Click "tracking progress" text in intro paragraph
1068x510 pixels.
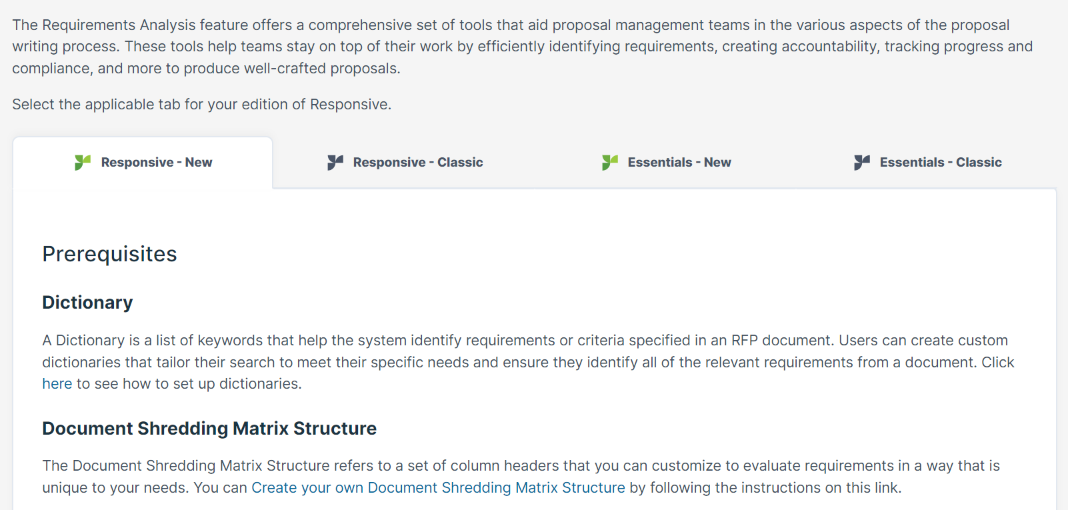(934, 48)
